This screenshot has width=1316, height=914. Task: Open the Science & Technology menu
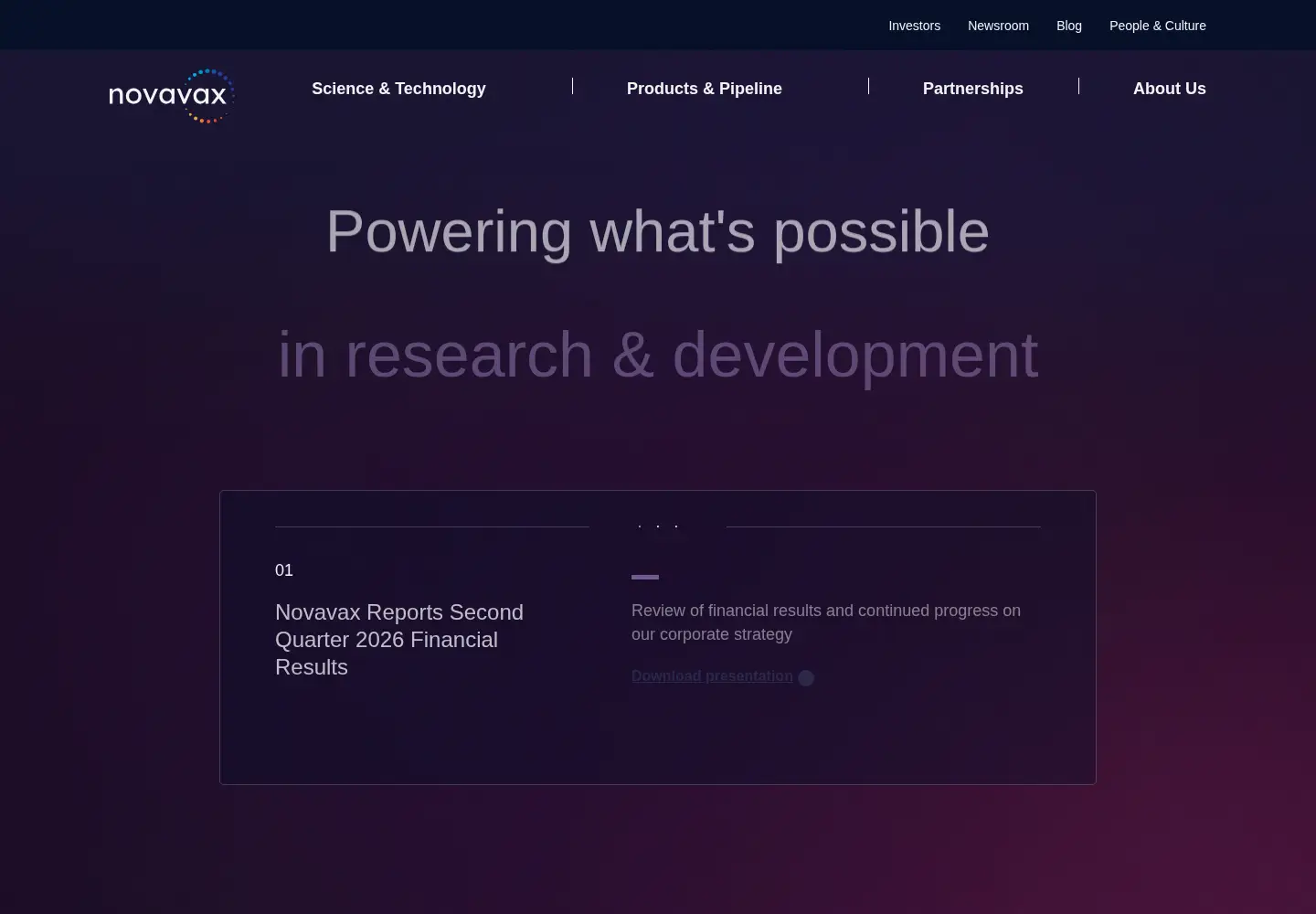(x=398, y=89)
